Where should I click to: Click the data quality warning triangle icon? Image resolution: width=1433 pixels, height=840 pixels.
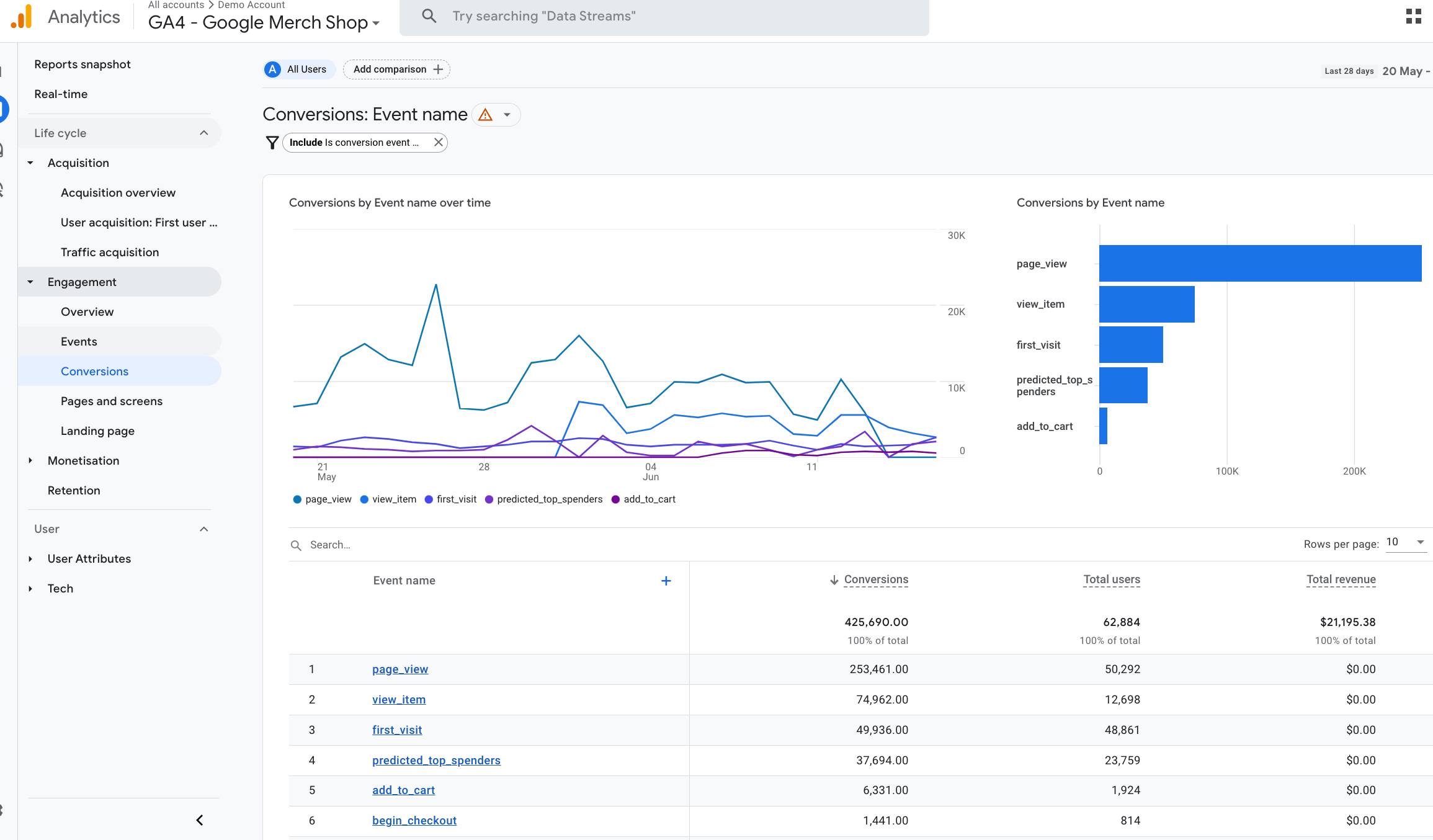point(485,115)
